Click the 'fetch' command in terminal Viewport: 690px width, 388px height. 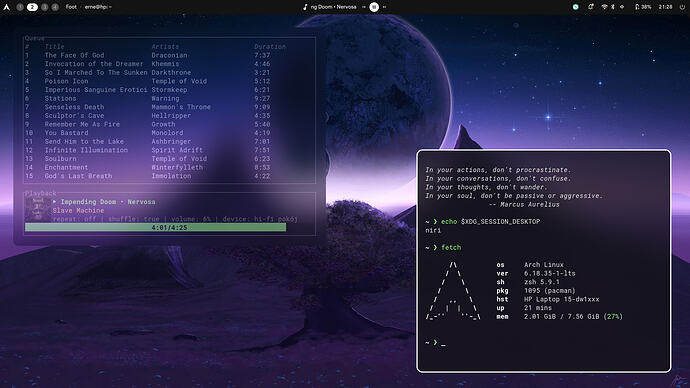(x=451, y=248)
